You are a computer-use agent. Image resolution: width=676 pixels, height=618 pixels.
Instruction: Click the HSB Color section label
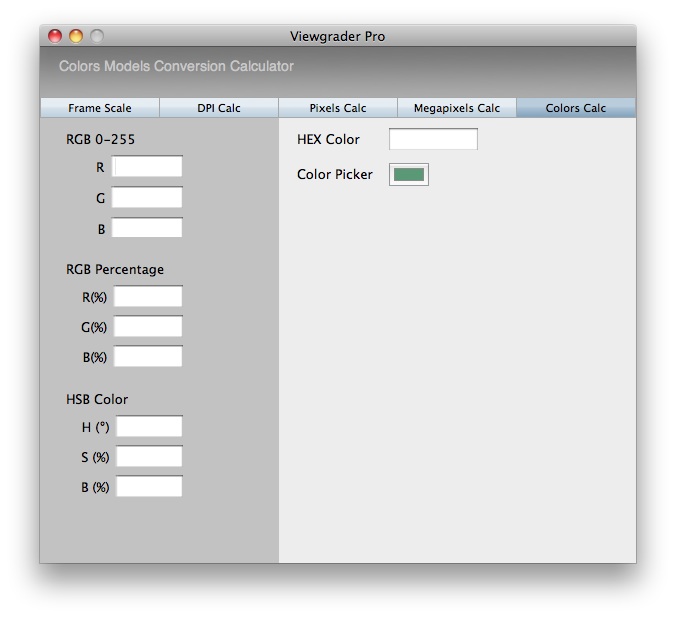(x=97, y=399)
